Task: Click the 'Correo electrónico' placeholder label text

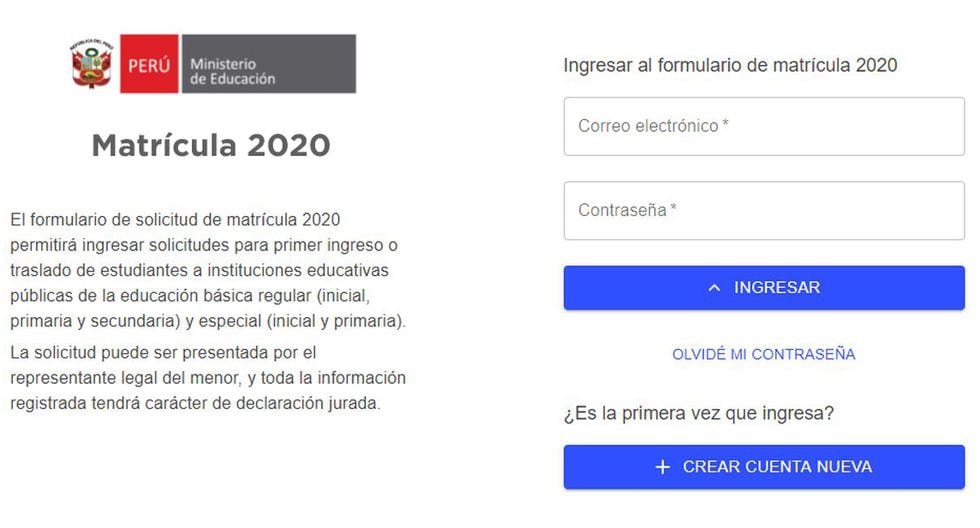Action: (648, 126)
